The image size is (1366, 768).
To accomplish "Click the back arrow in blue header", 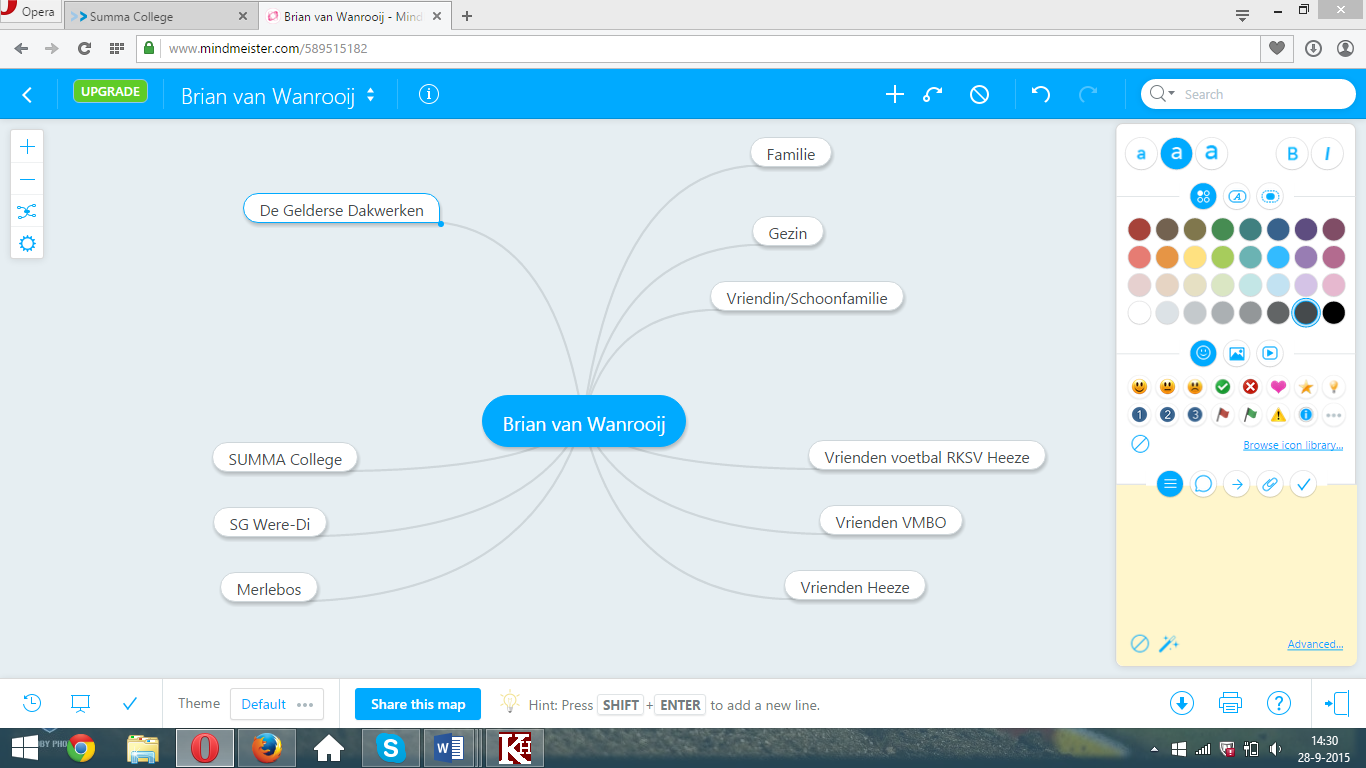I will click(x=27, y=94).
